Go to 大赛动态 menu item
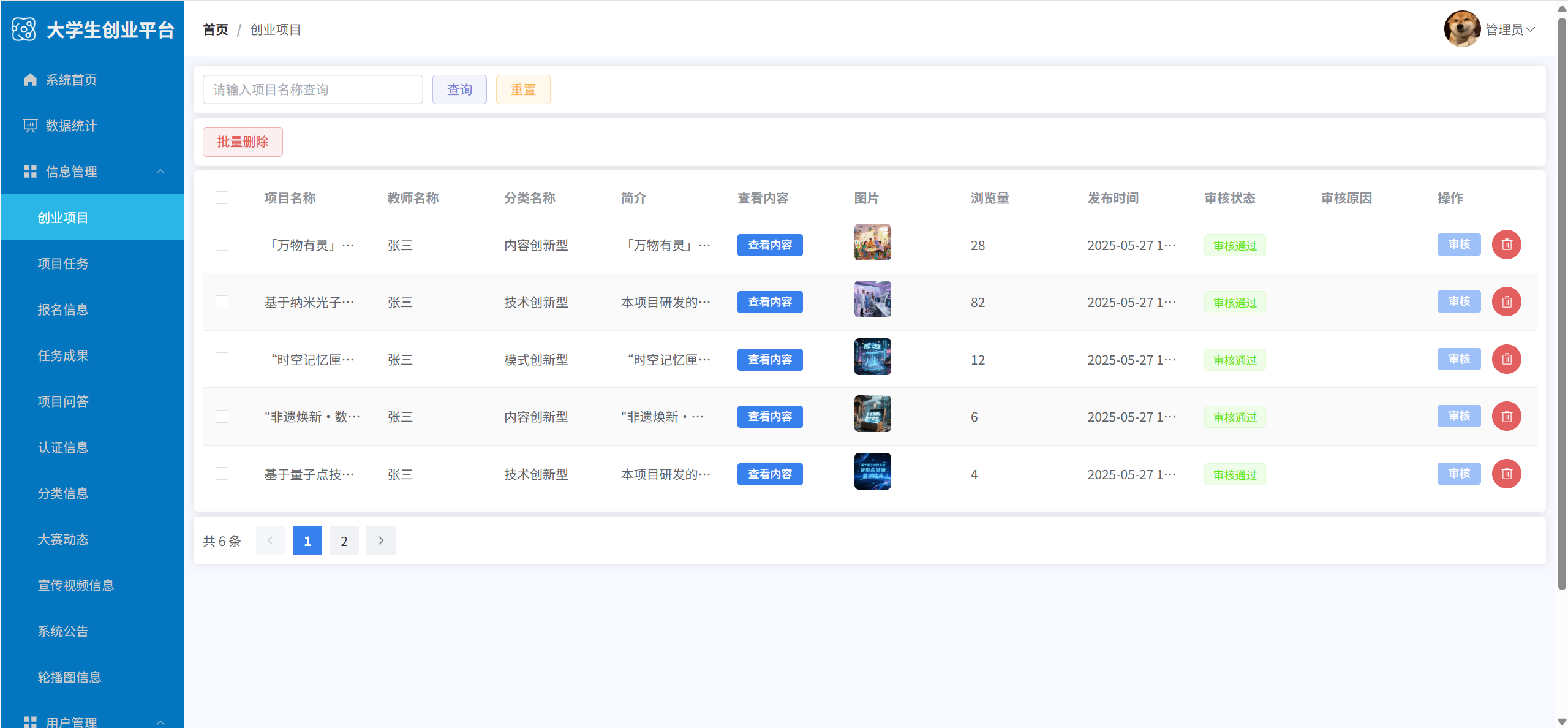1568x728 pixels. [x=63, y=539]
